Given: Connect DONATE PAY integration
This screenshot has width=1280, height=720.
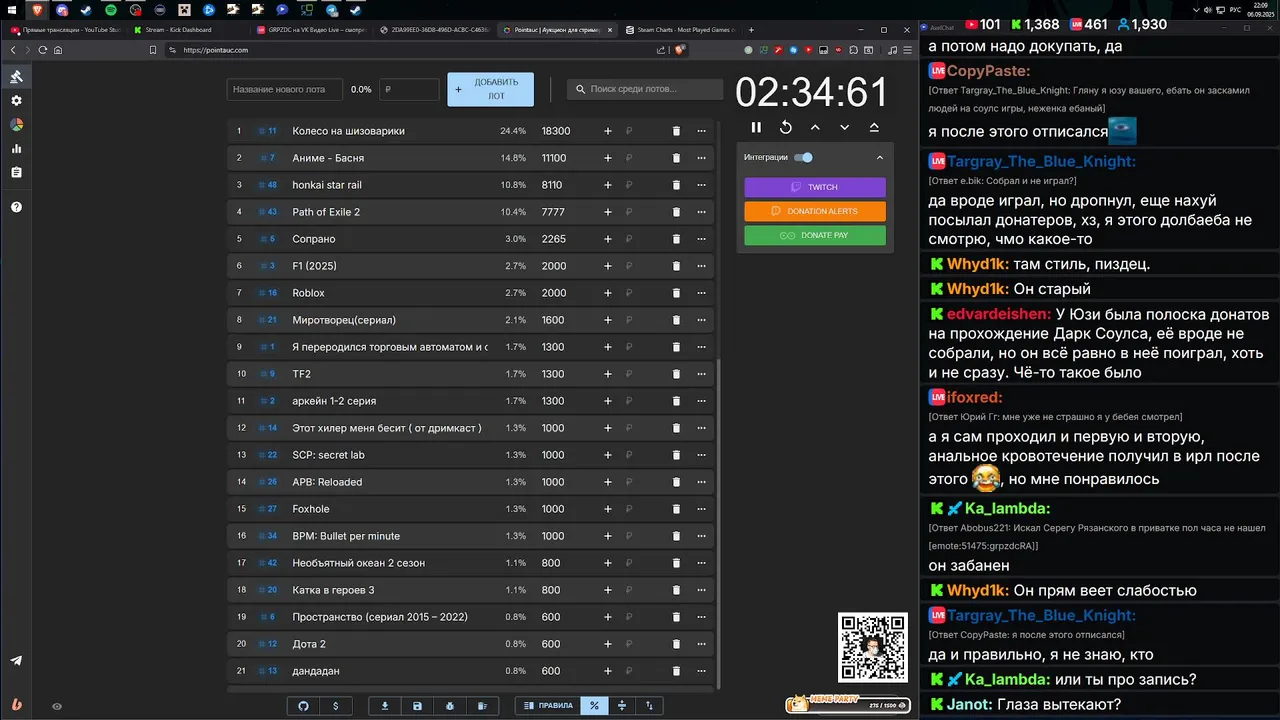Looking at the screenshot, I should tap(815, 235).
